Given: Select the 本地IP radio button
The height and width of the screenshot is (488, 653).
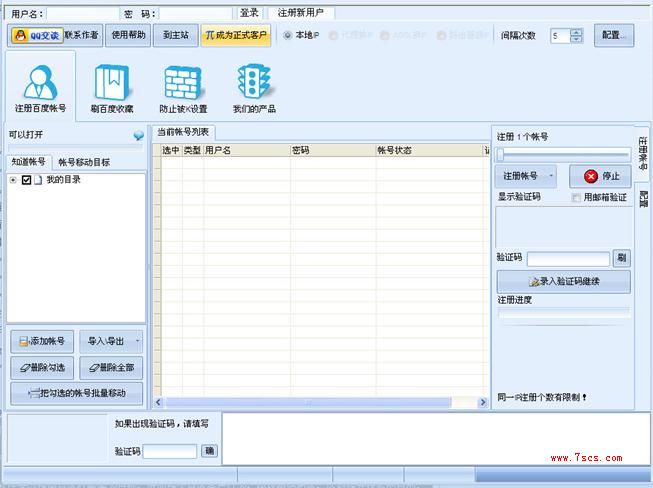Looking at the screenshot, I should point(289,35).
